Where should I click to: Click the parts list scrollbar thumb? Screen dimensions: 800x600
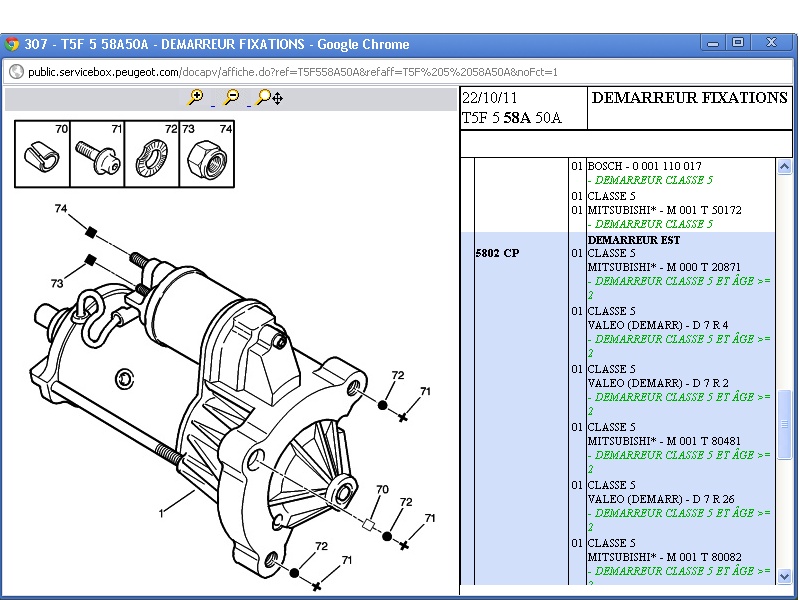point(784,424)
